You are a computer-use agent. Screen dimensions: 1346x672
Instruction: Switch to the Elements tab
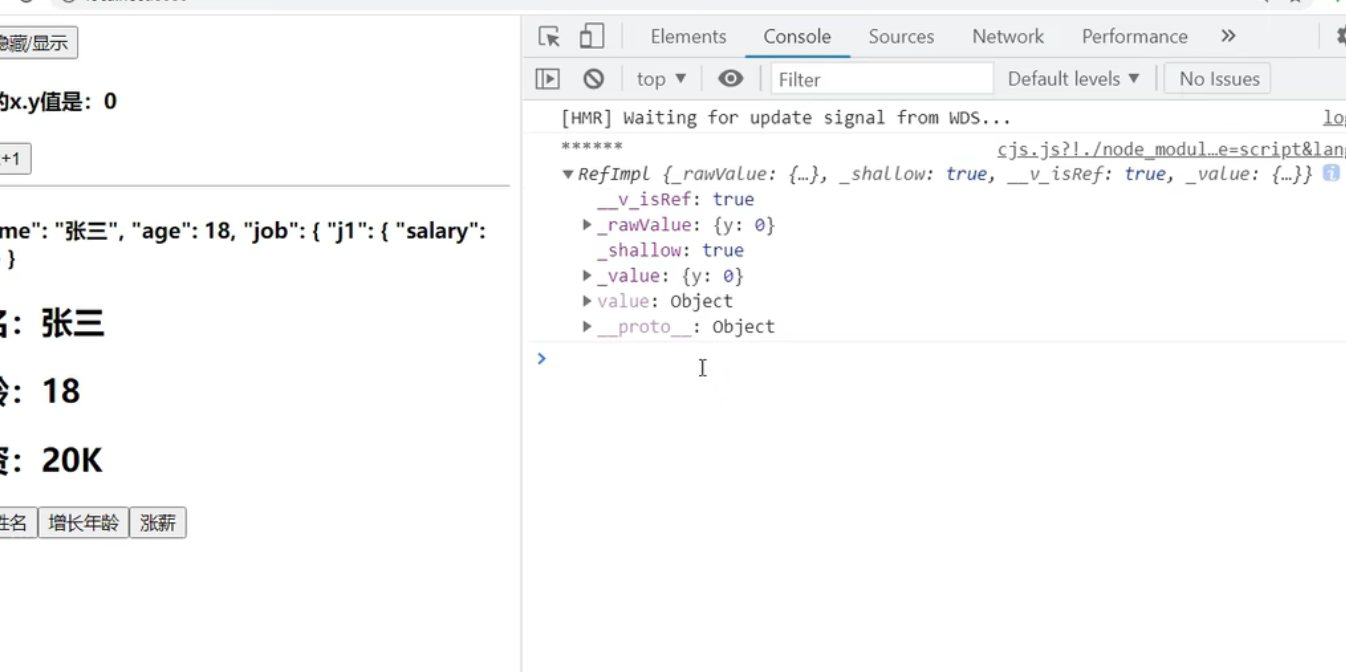pyautogui.click(x=688, y=37)
